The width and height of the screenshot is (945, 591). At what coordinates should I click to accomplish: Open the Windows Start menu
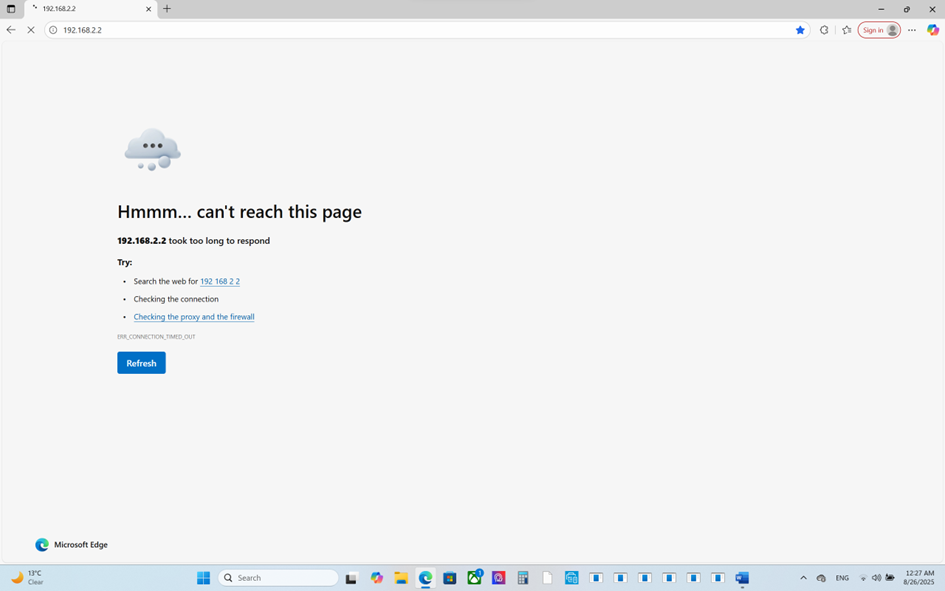click(x=204, y=578)
